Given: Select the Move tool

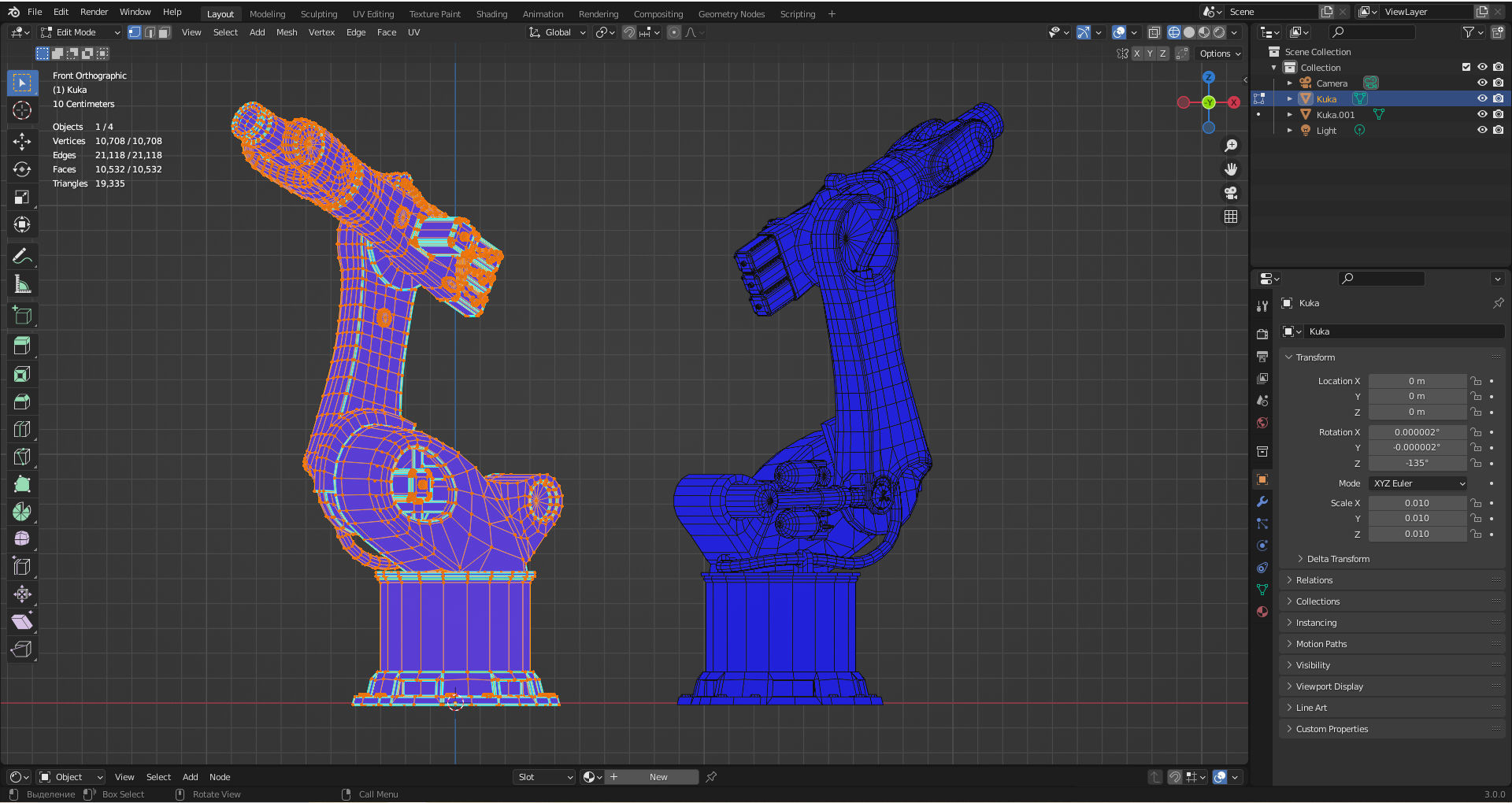Looking at the screenshot, I should 22,142.
